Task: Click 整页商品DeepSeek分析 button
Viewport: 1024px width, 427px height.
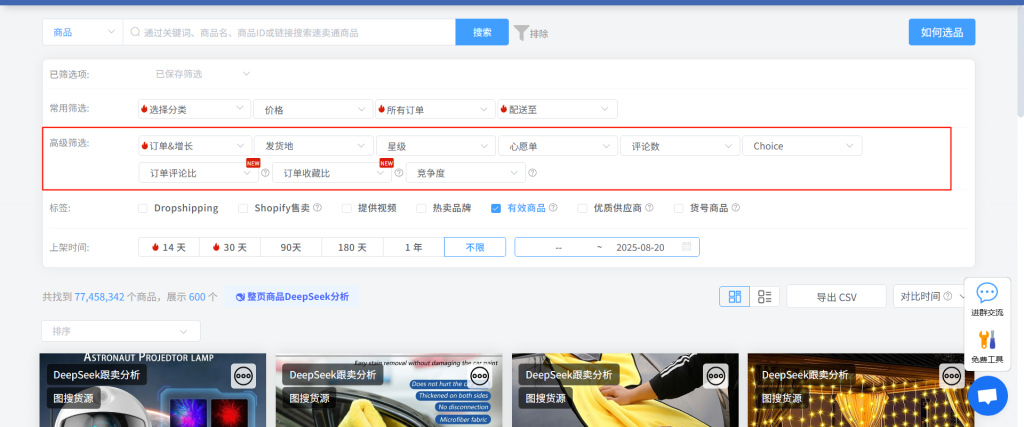Action: tap(291, 296)
